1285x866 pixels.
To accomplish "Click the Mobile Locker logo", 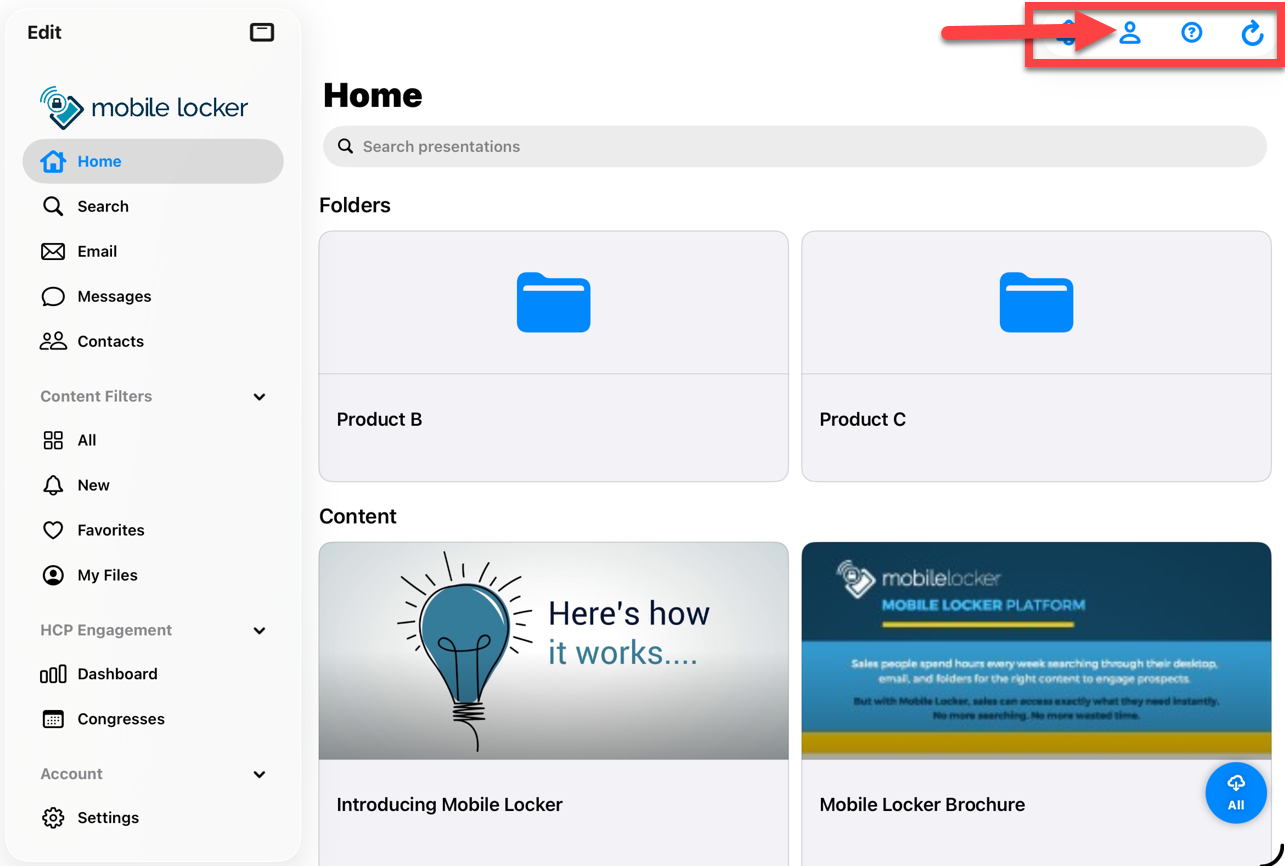I will 143,107.
